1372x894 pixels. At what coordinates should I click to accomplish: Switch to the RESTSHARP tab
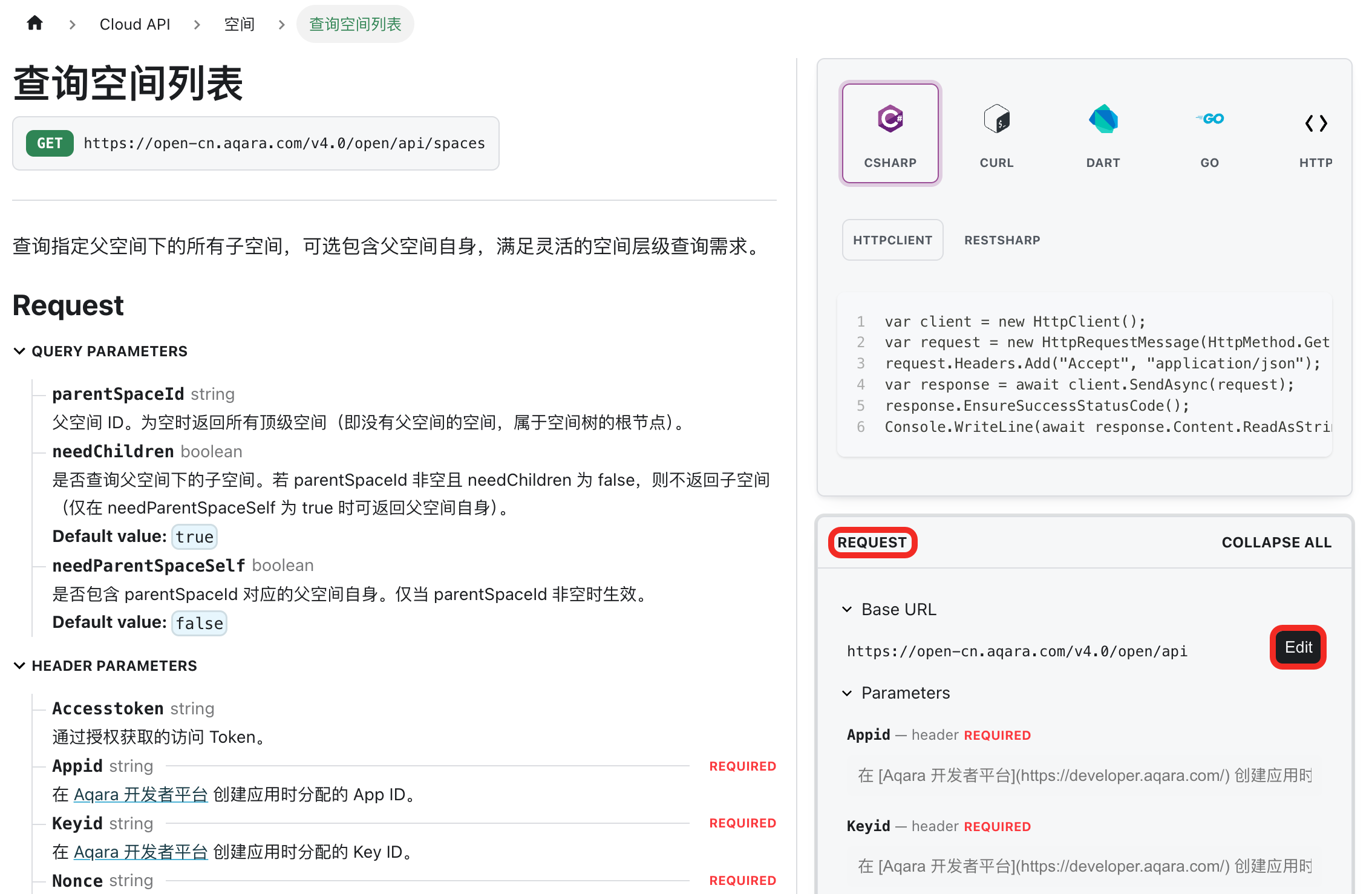tap(1002, 240)
